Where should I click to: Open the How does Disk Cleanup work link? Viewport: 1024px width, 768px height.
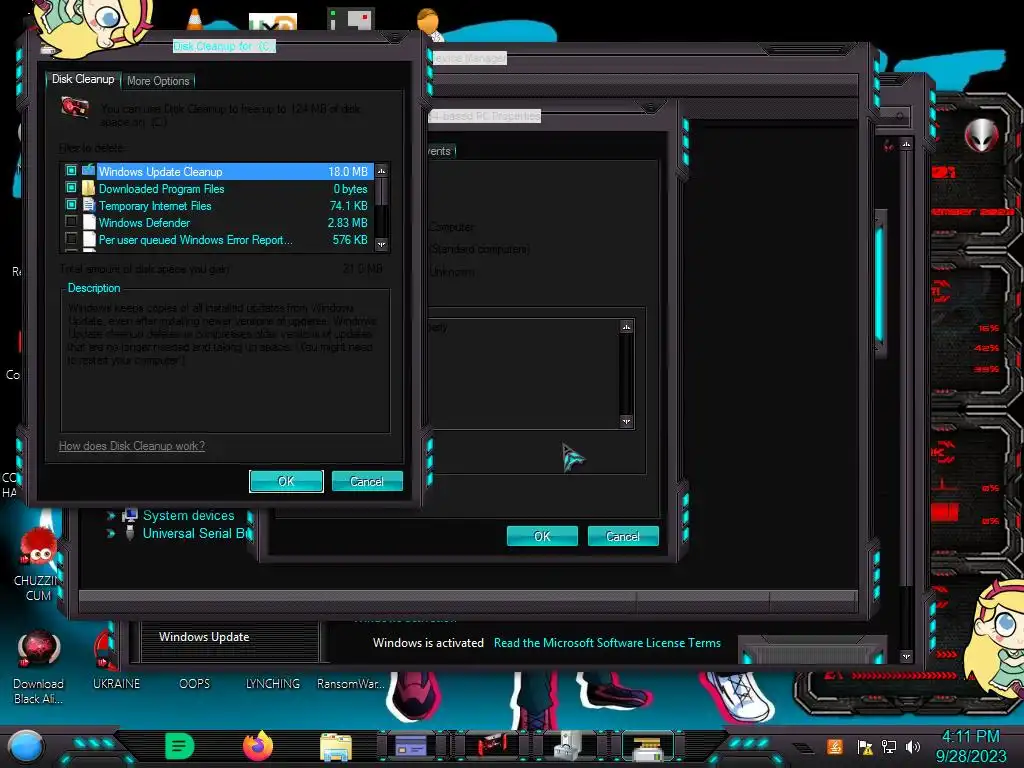132,446
